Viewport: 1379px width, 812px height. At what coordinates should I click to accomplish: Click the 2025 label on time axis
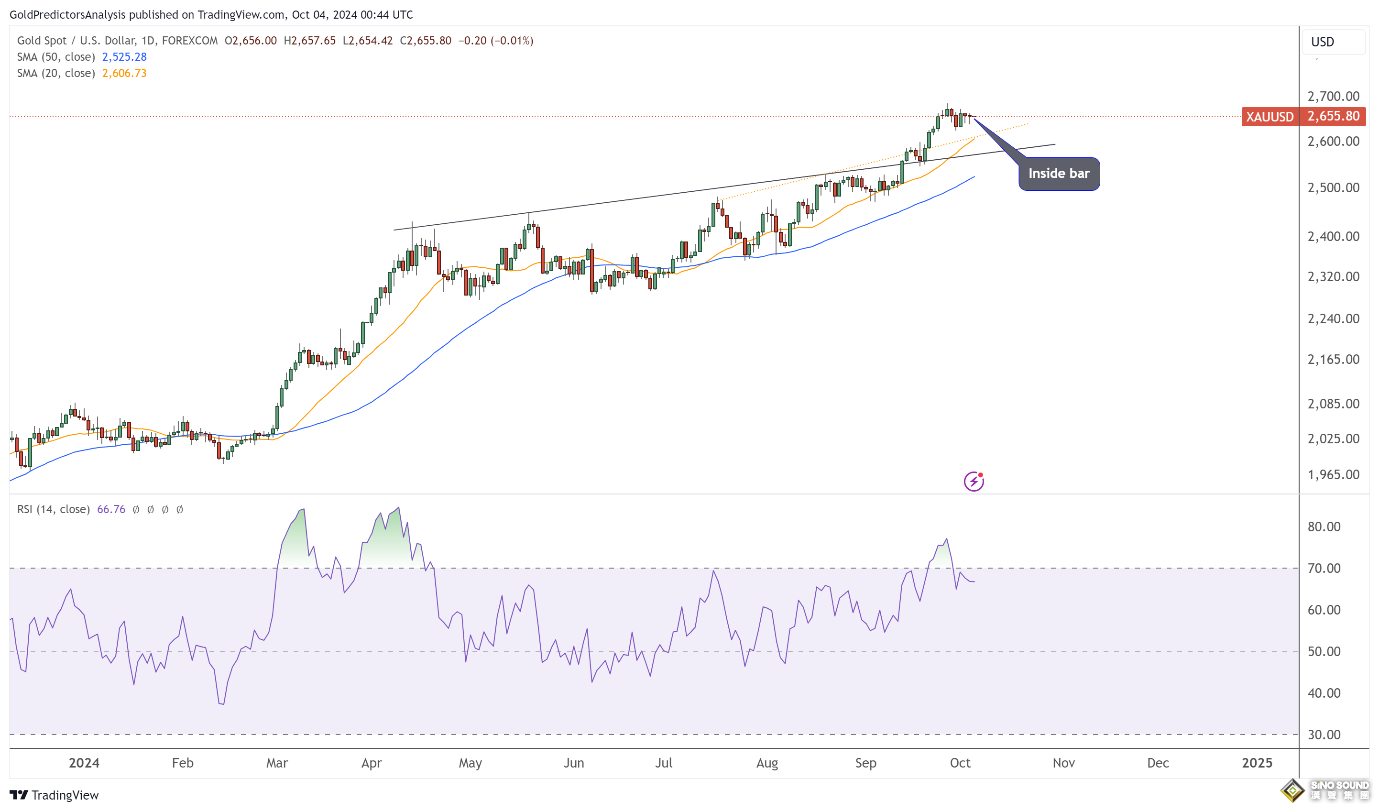[x=1257, y=763]
